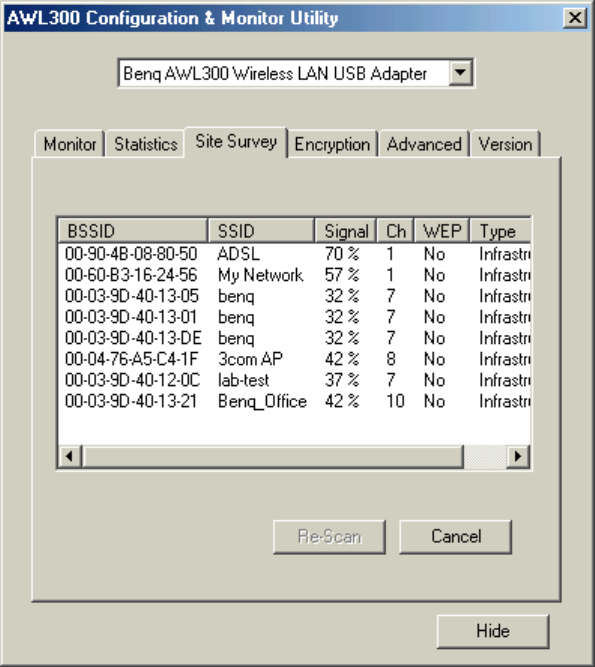Screen dimensions: 595x667
Task: Select the 3com AP network
Action: click(250, 359)
